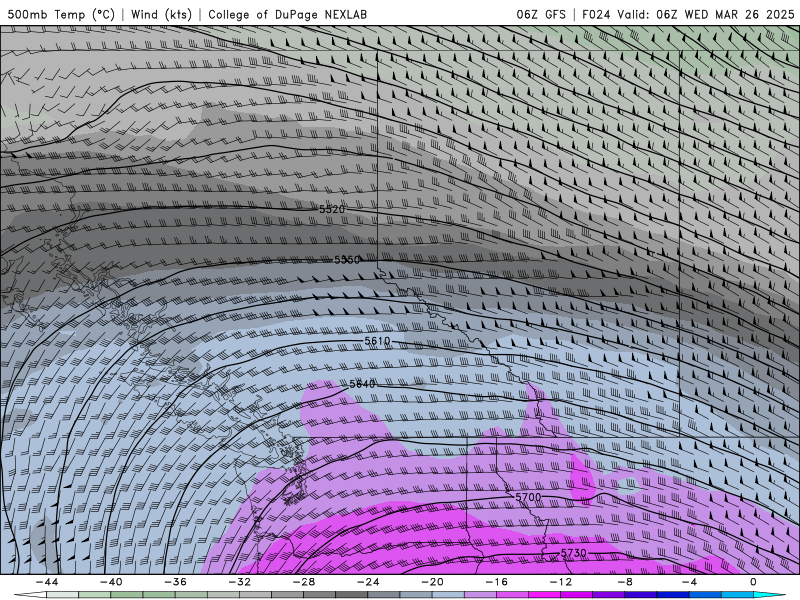The image size is (800, 600).
Task: Click the -40 colorbar tick label
Action: (111, 582)
